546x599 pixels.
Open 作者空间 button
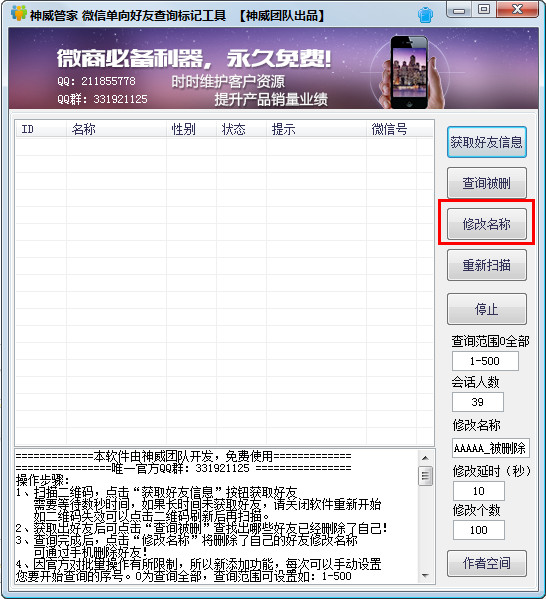click(487, 563)
